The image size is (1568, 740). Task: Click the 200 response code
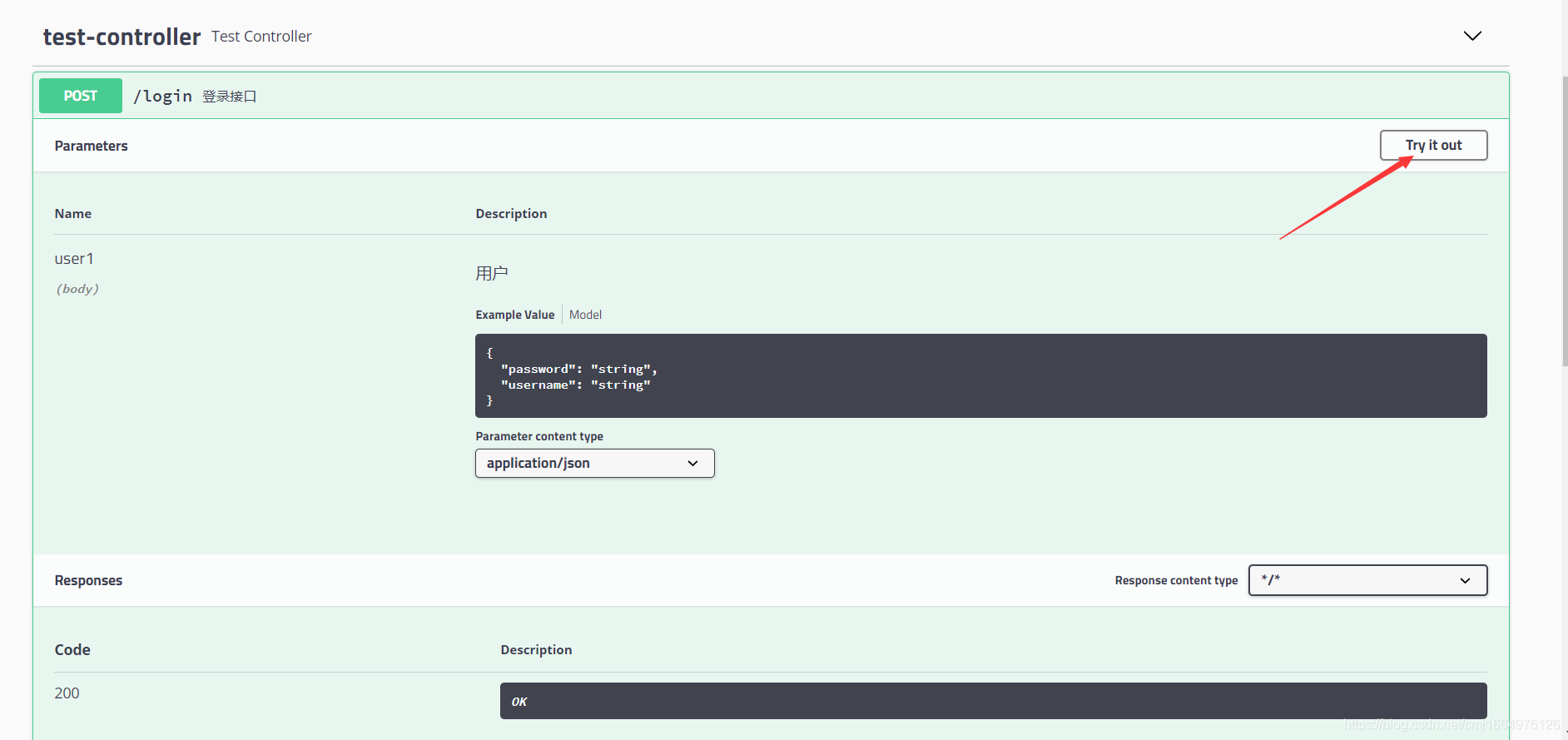67,693
